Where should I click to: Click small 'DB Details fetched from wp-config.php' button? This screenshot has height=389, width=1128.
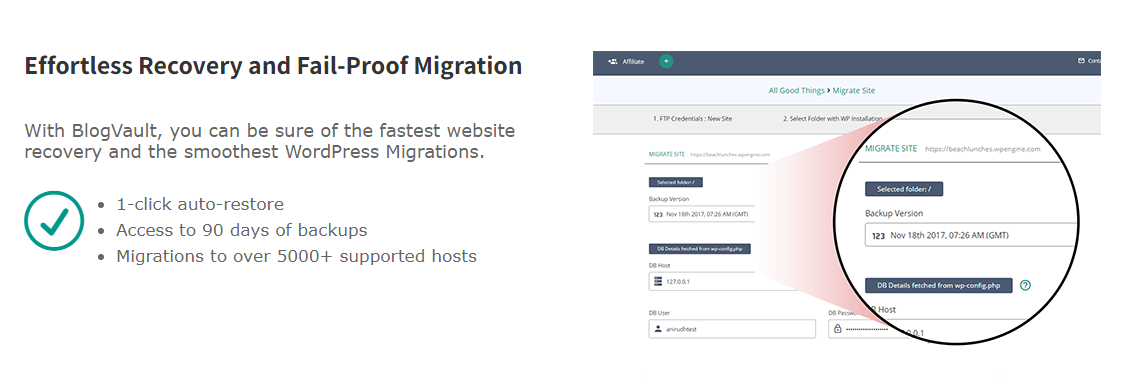[700, 250]
